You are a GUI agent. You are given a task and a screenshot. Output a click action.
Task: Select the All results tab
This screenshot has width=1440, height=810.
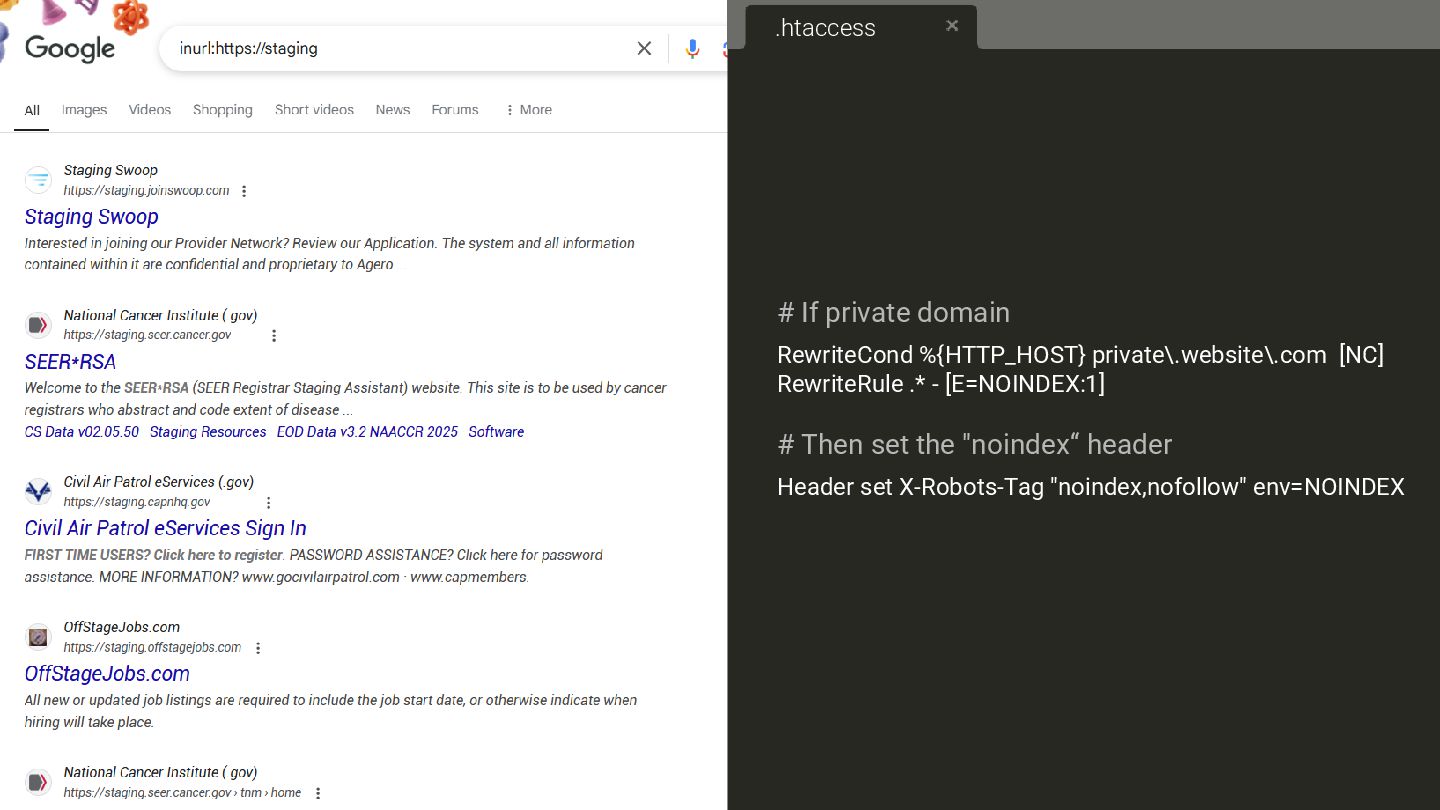[x=32, y=110]
